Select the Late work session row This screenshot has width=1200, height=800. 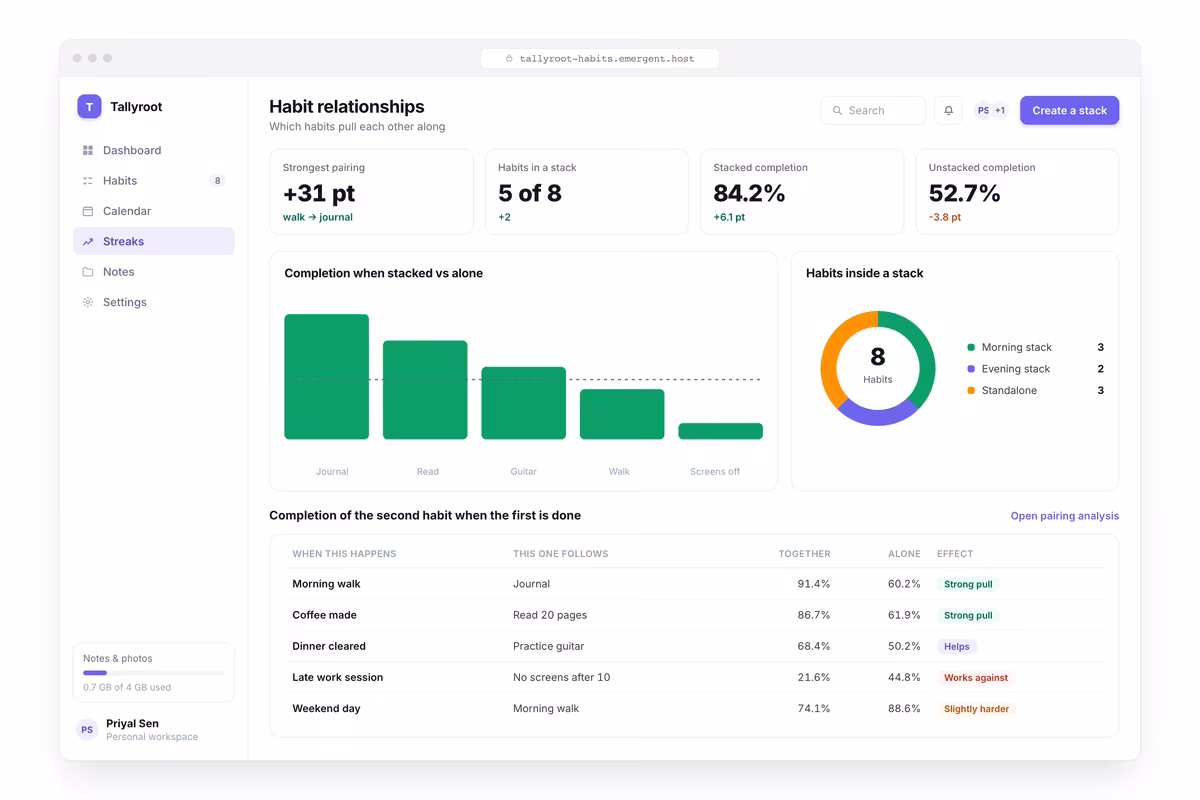694,677
